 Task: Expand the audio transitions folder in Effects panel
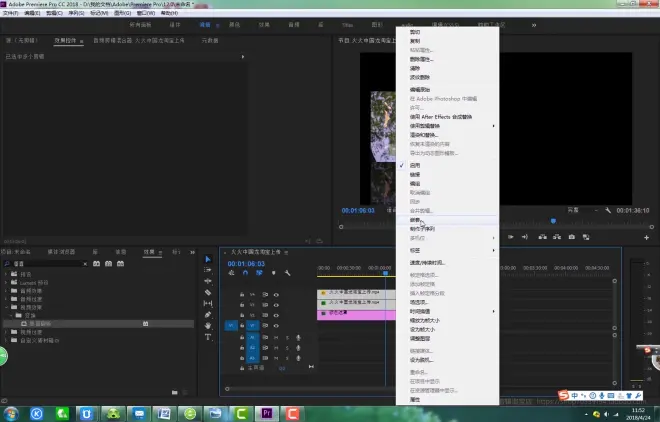pos(6,299)
